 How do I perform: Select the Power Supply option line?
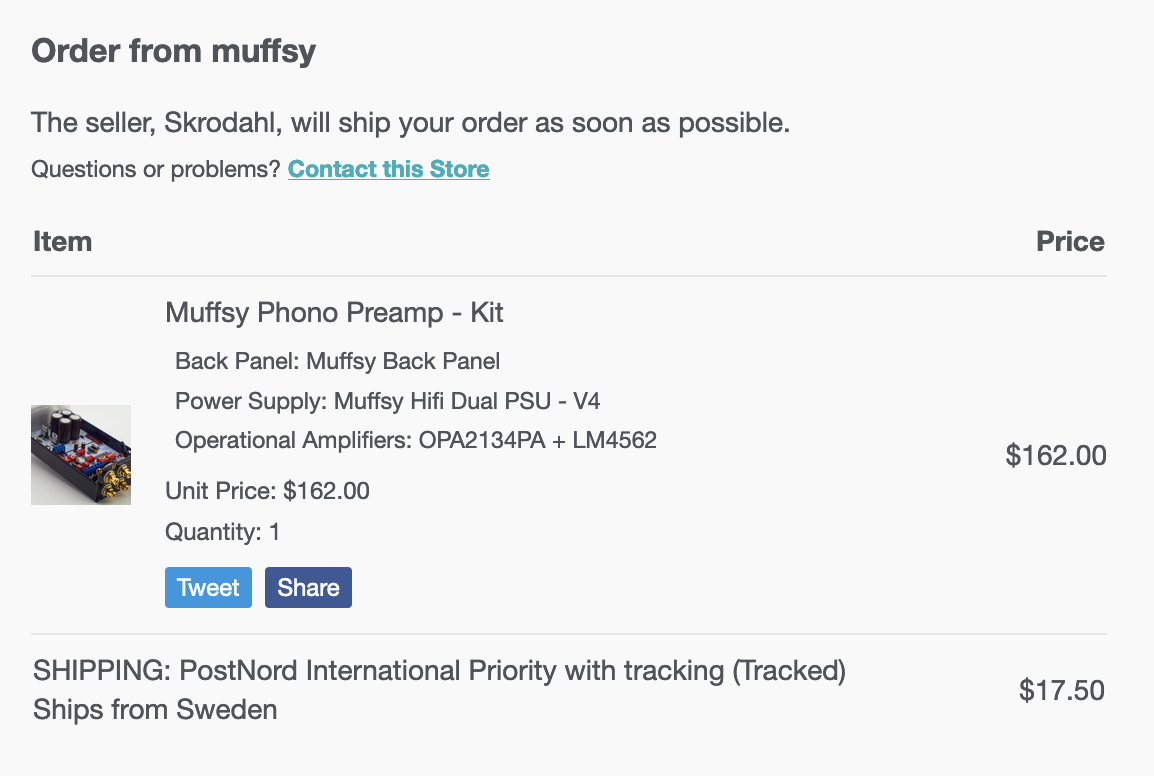(388, 401)
